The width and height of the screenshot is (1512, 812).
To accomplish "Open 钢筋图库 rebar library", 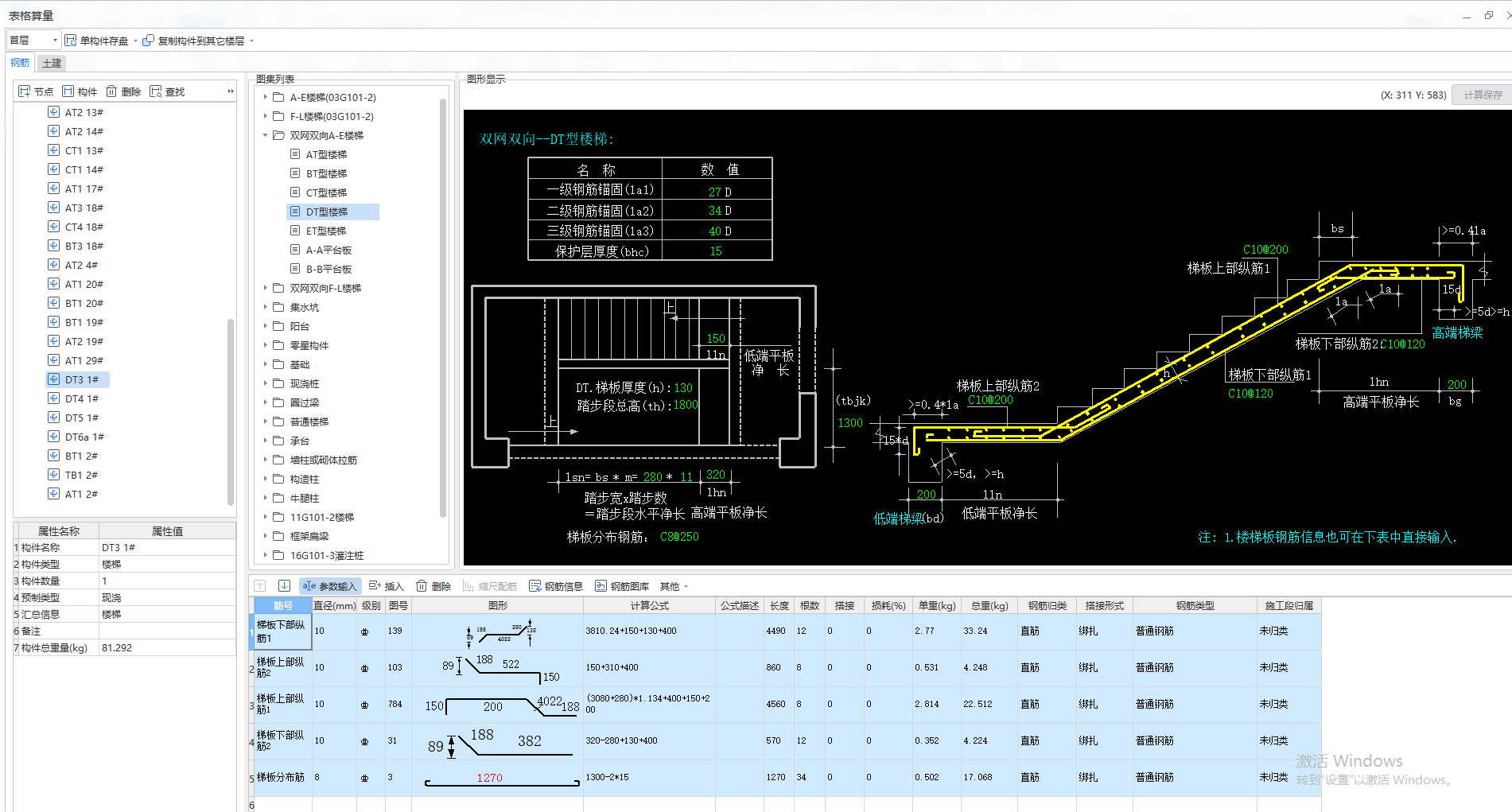I will coord(622,586).
